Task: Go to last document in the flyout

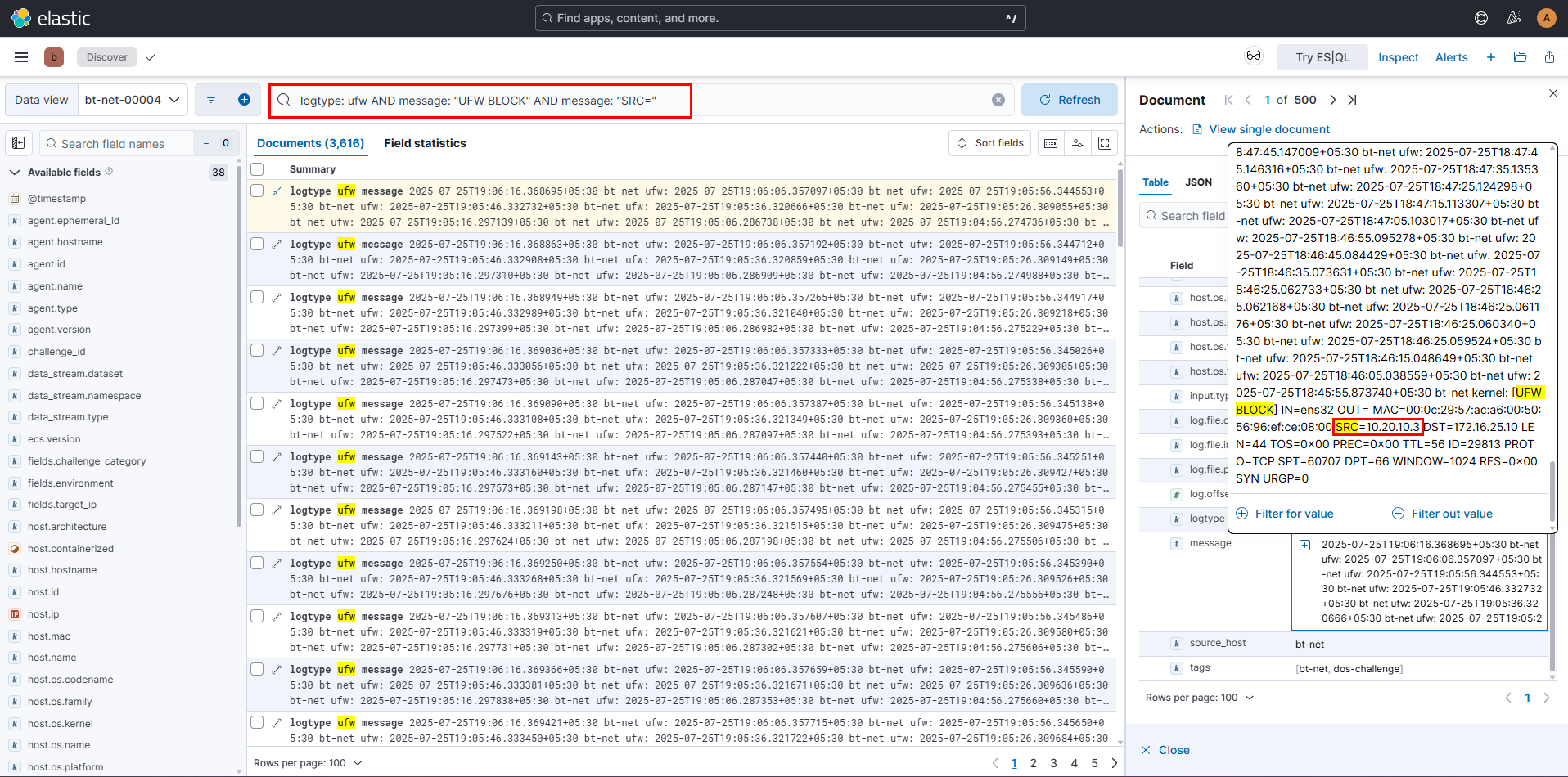Action: (x=1352, y=100)
